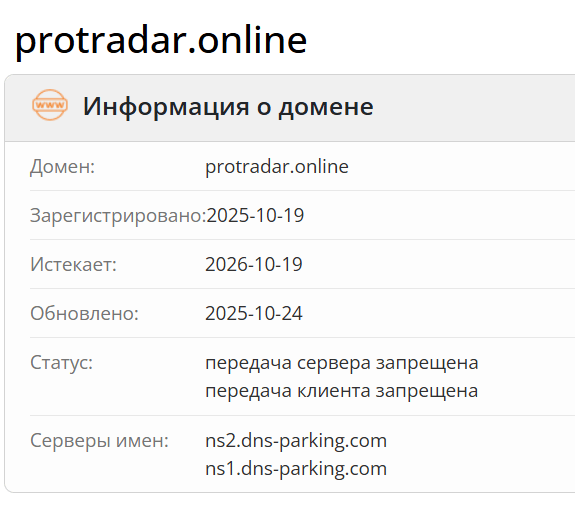Viewport: 575px width, 506px height.
Task: Select the registration date 2025-10-19
Action: point(255,215)
